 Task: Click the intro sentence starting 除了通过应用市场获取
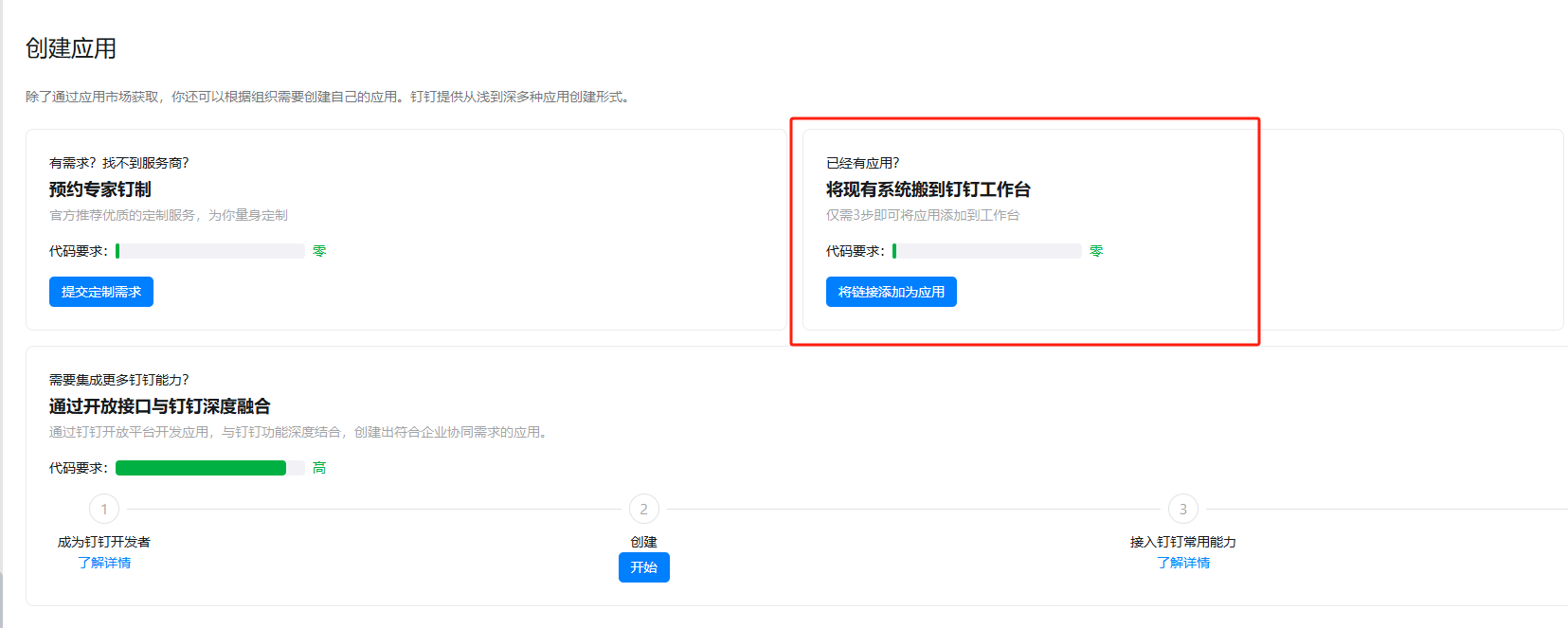pos(330,97)
